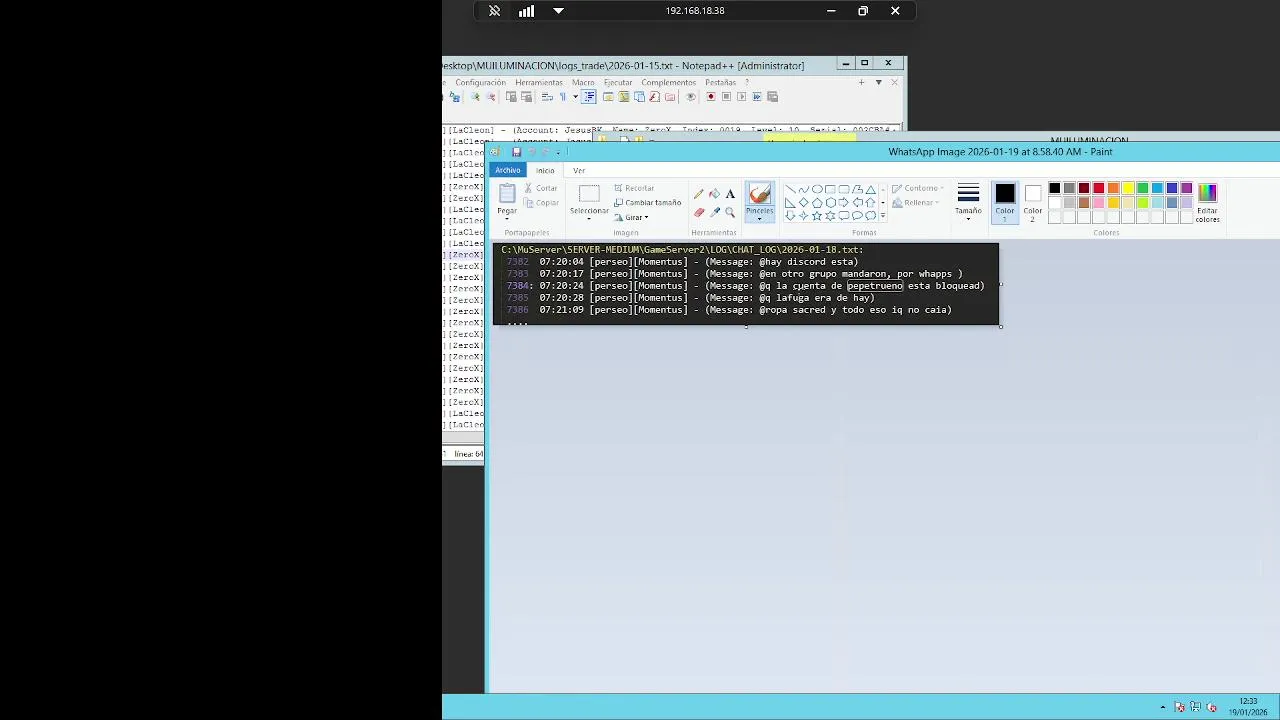This screenshot has width=1280, height=720.
Task: Click the Pinceles brush icon
Action: pos(760,193)
